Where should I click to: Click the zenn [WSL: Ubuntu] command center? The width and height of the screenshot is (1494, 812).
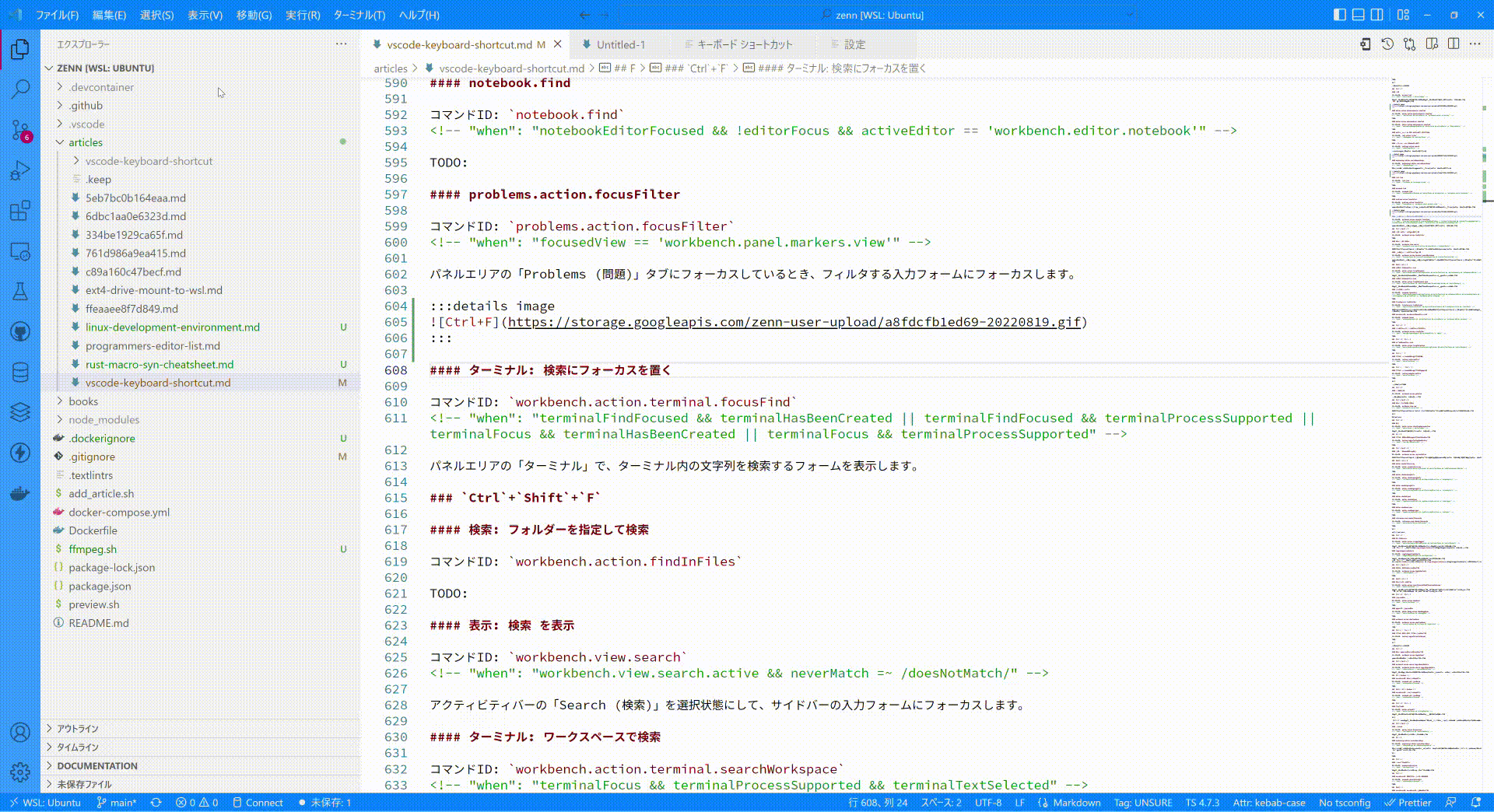click(x=875, y=15)
